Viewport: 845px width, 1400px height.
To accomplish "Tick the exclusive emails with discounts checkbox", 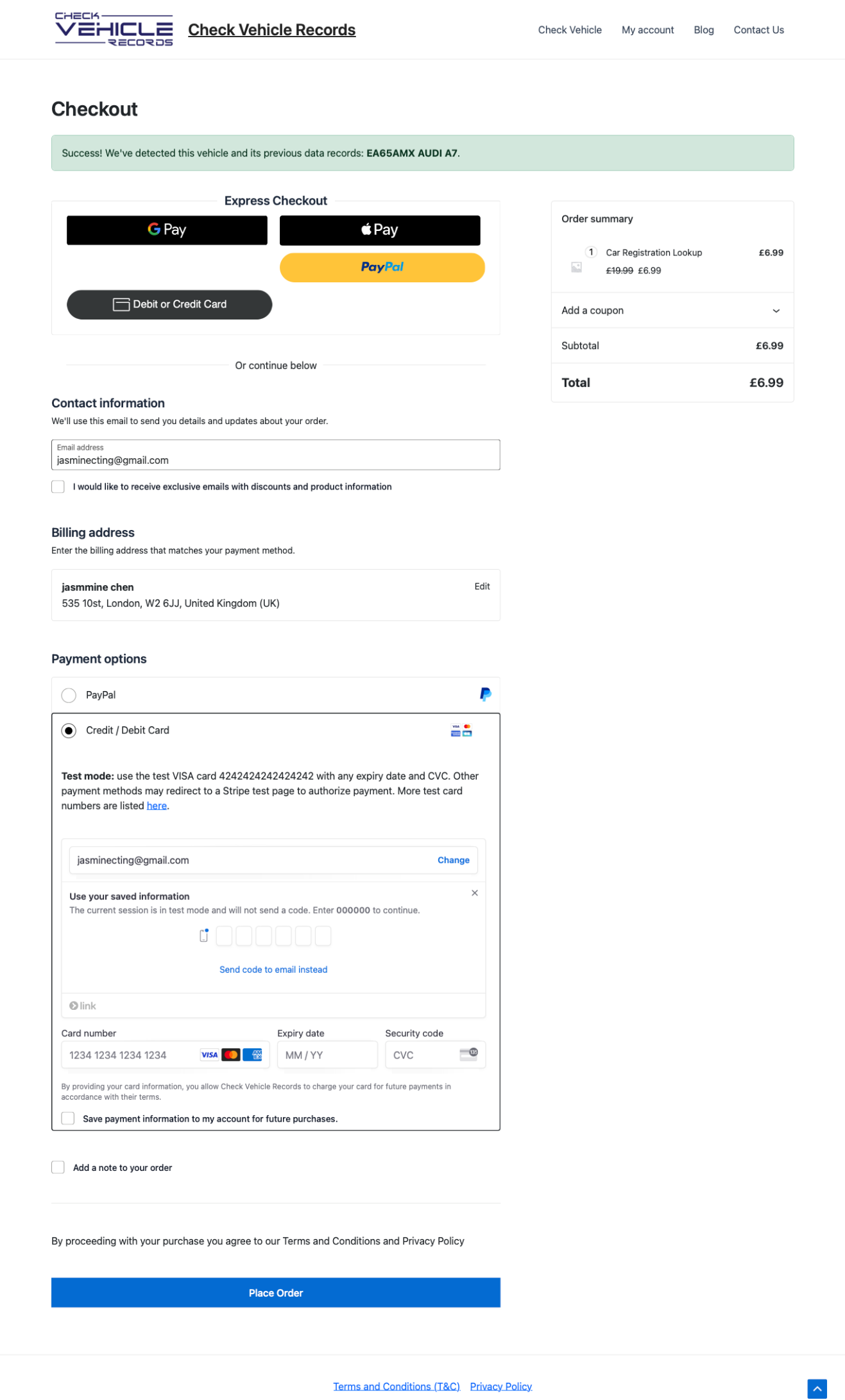I will coord(58,486).
